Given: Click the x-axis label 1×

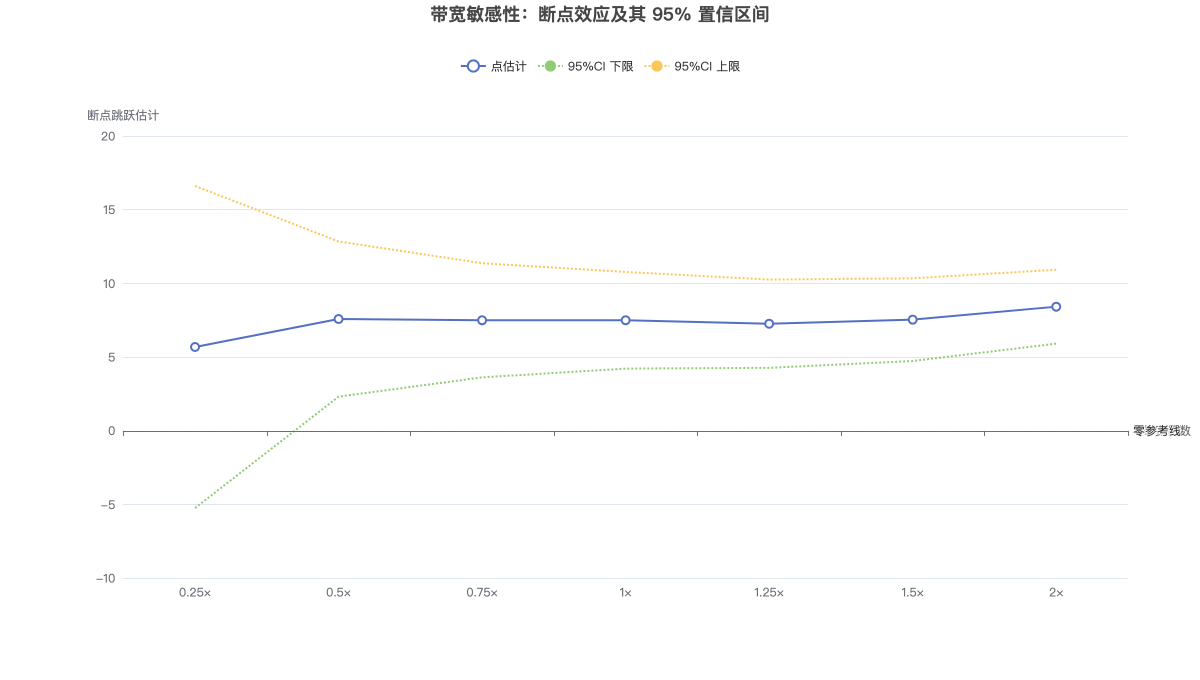Looking at the screenshot, I should [x=625, y=593].
